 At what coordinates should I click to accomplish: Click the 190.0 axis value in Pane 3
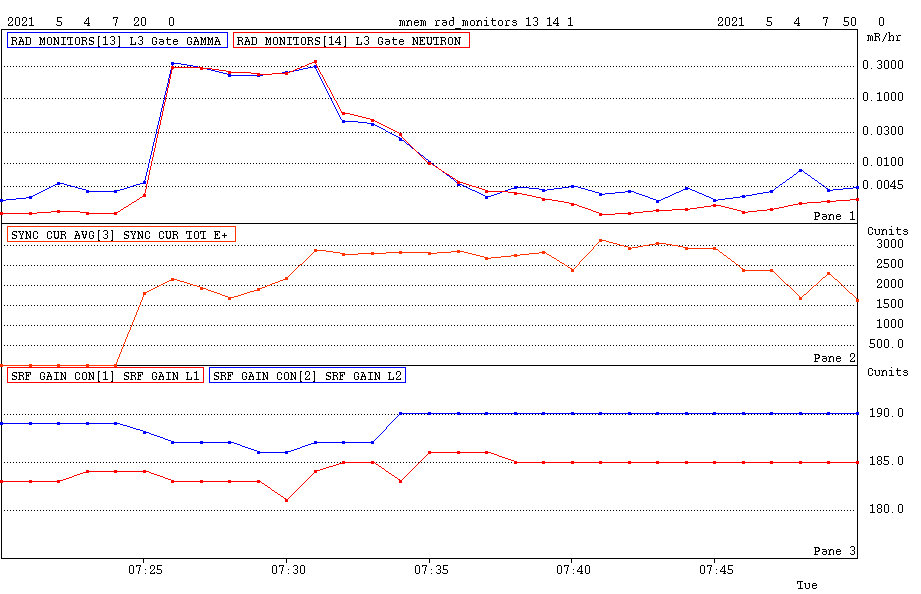[886, 413]
